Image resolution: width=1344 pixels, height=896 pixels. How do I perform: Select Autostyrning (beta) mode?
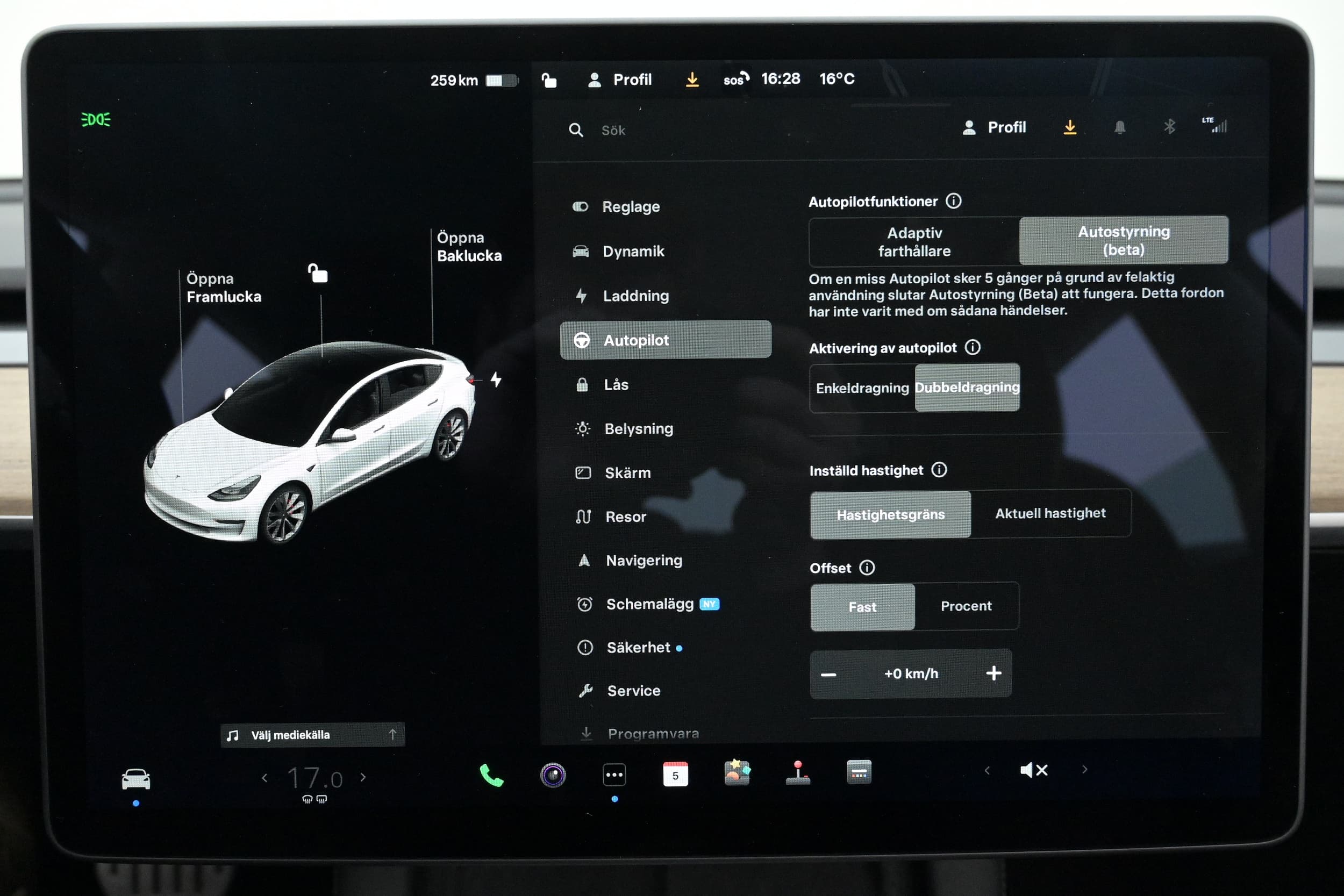pos(1124,241)
